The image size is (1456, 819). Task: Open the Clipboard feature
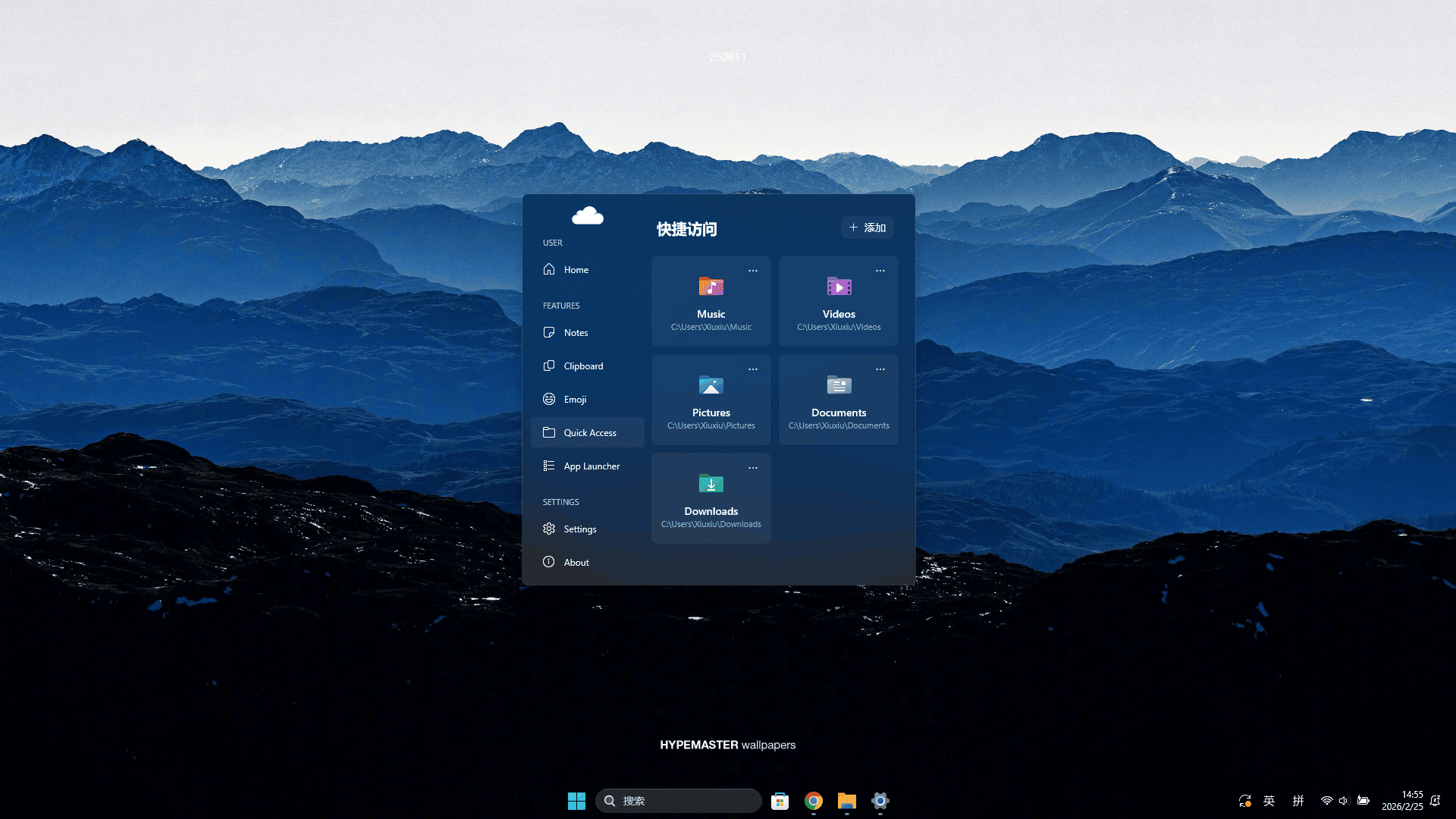(x=582, y=366)
